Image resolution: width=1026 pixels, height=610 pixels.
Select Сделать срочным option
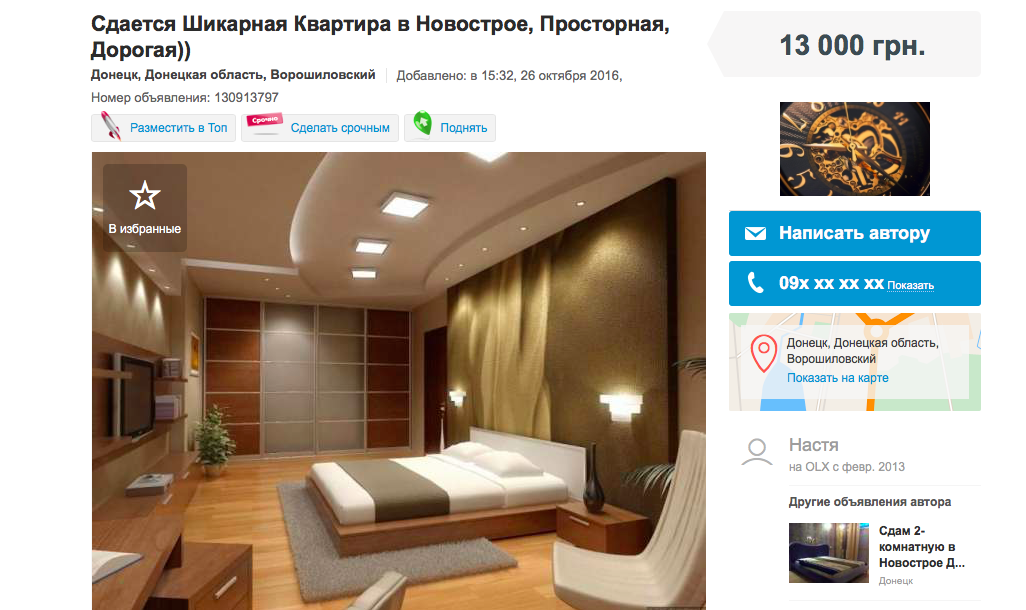[x=320, y=128]
